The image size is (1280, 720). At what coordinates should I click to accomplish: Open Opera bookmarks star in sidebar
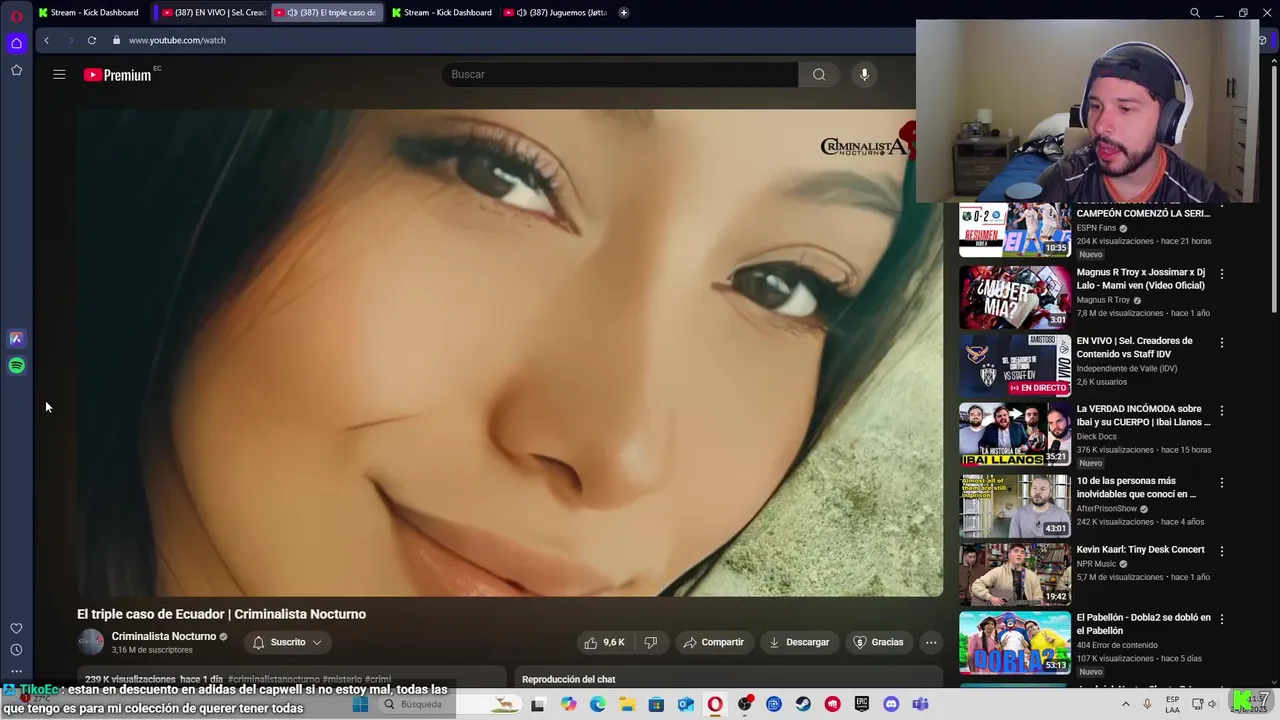pyautogui.click(x=16, y=70)
